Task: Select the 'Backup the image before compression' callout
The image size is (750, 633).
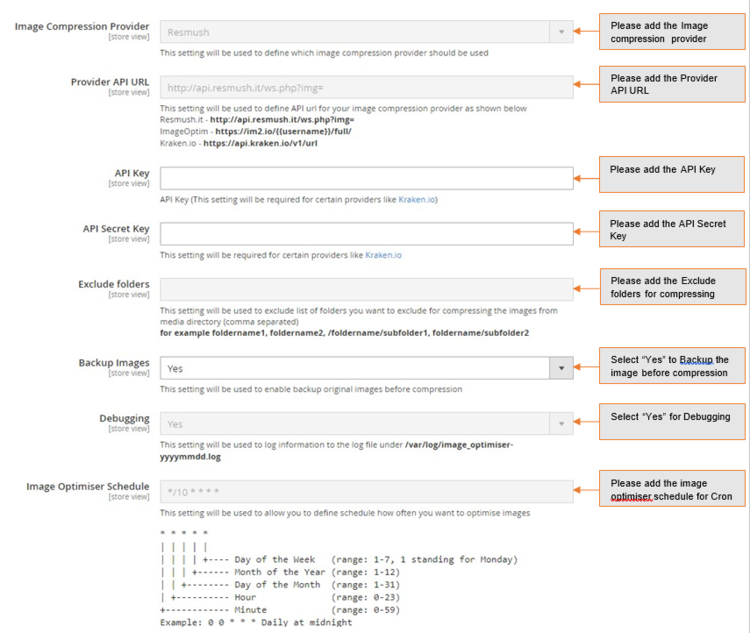Action: [x=672, y=366]
